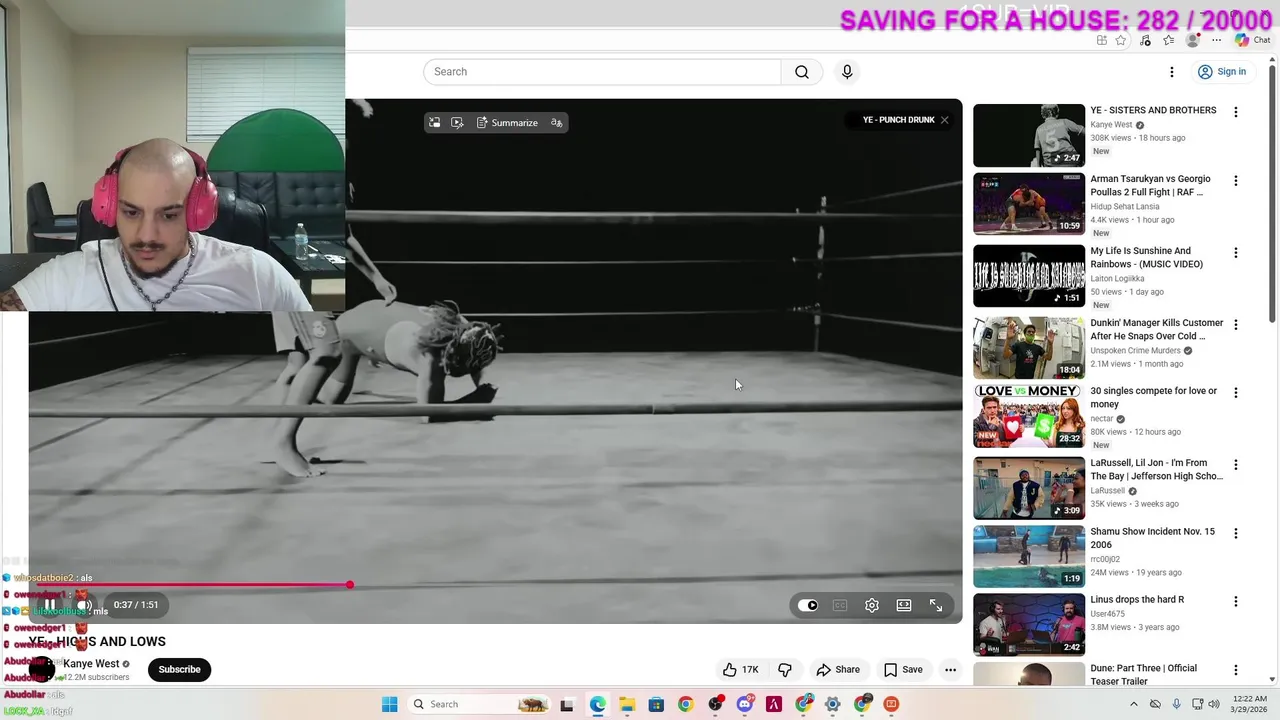Show hidden system tray icons chevron
Image resolution: width=1280 pixels, height=720 pixels.
click(1133, 704)
